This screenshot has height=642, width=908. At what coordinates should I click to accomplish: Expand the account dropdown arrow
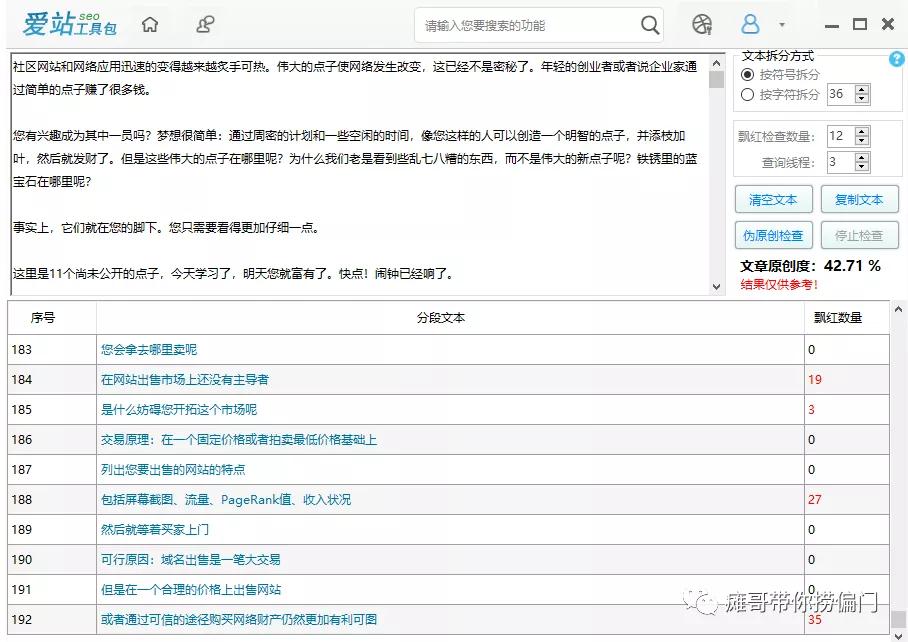pyautogui.click(x=782, y=25)
